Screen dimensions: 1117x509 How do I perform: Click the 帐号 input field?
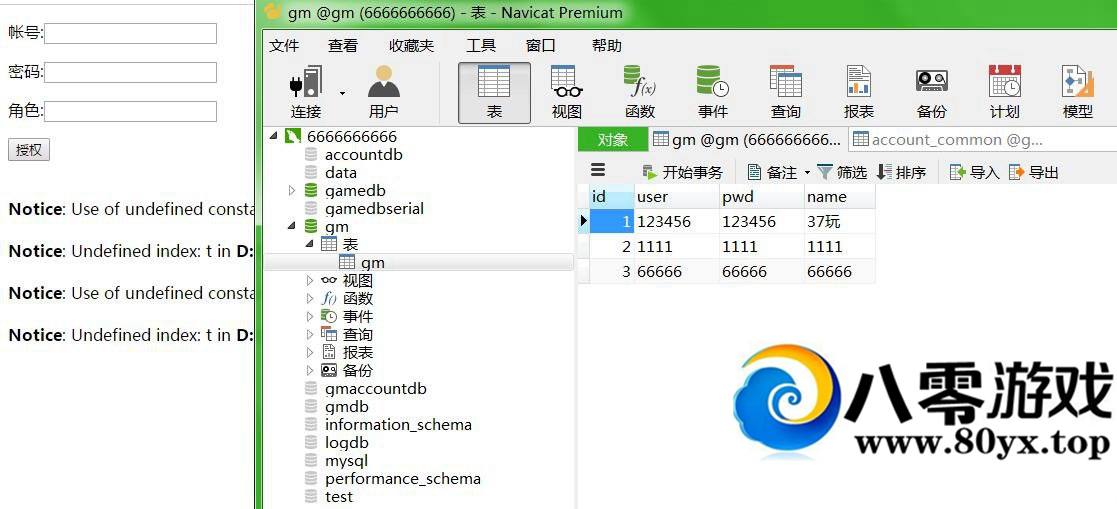[x=130, y=34]
